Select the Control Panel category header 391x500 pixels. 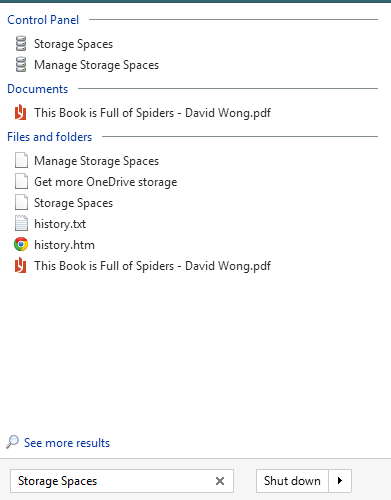43,20
